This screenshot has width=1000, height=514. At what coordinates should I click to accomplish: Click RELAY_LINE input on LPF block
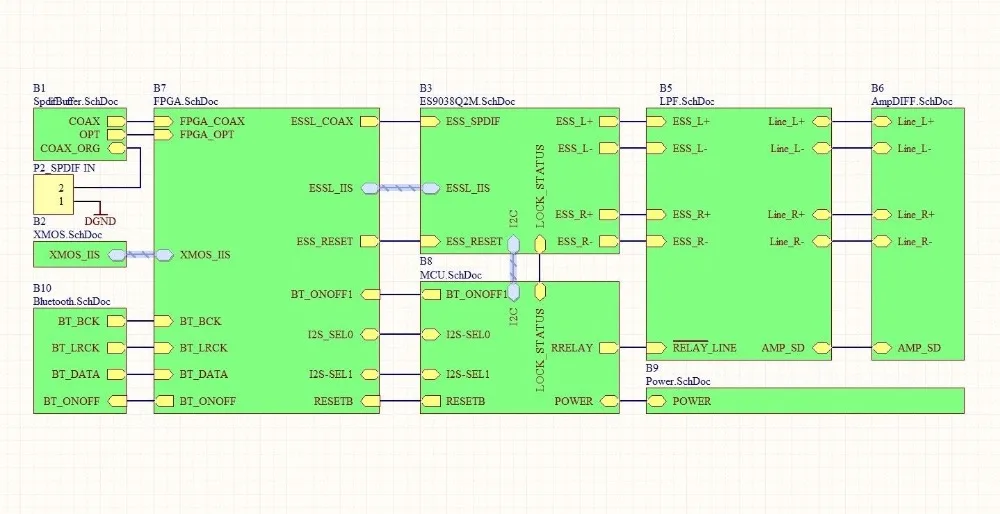tap(656, 348)
